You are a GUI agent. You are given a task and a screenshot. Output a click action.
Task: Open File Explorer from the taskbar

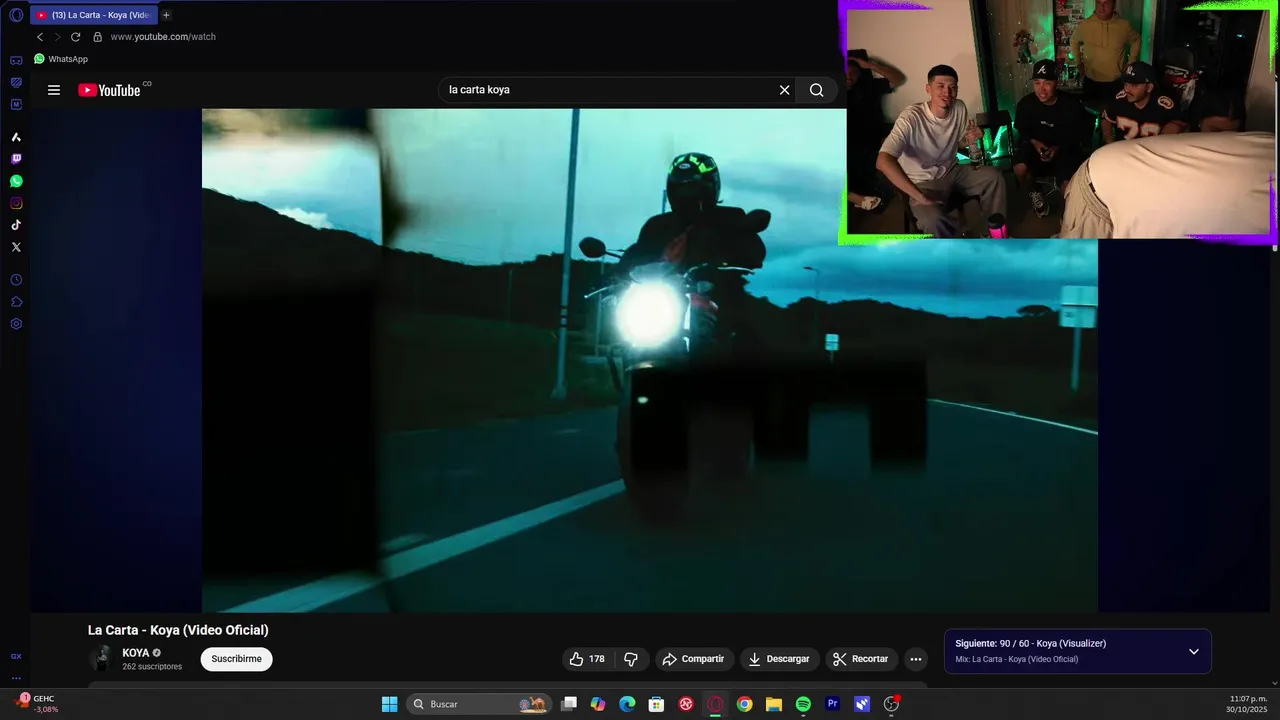tap(774, 704)
